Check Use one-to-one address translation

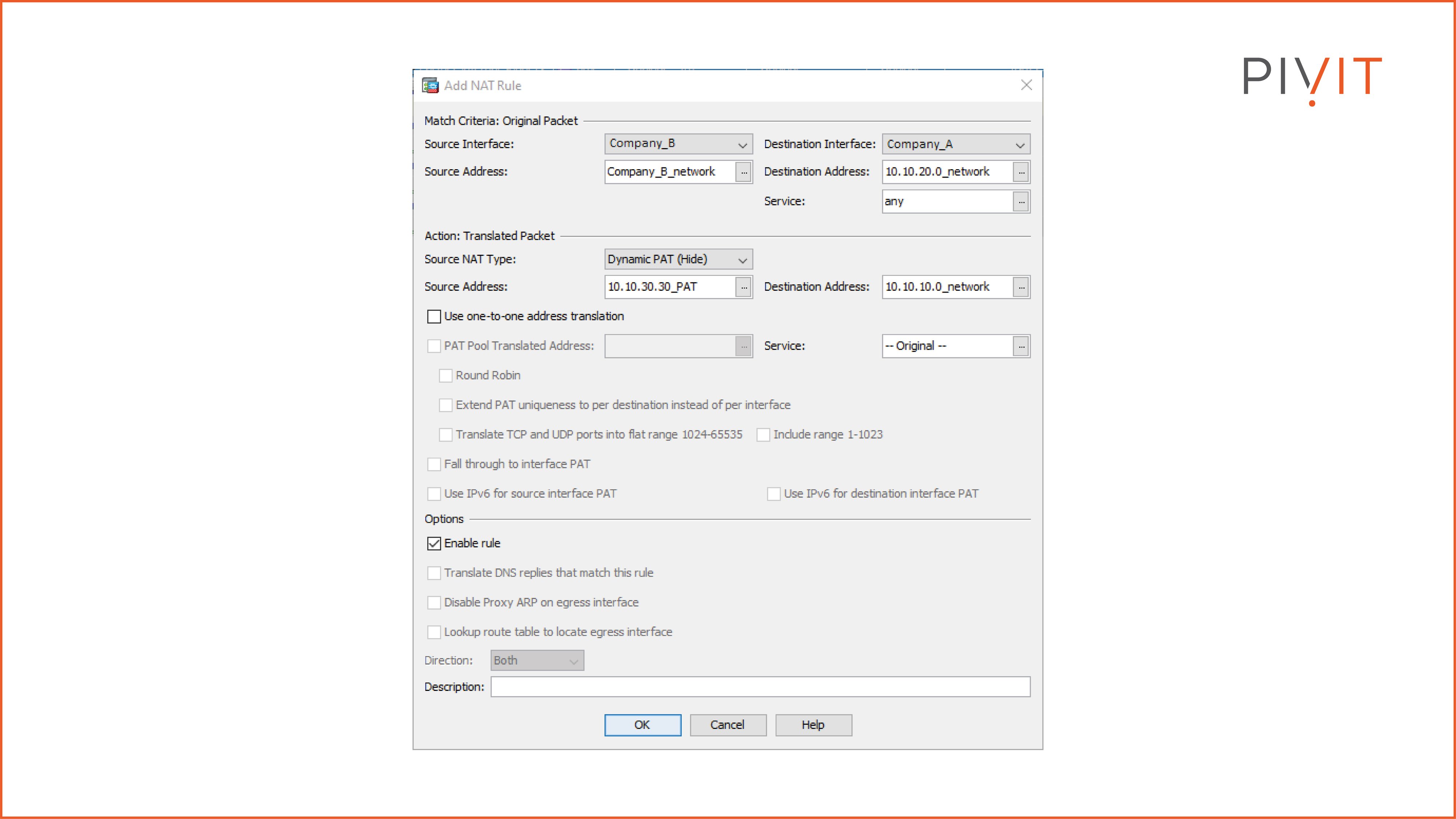click(x=434, y=317)
